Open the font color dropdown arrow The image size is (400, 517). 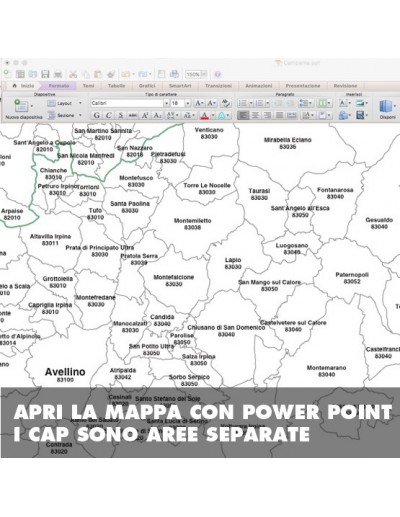(x=213, y=115)
